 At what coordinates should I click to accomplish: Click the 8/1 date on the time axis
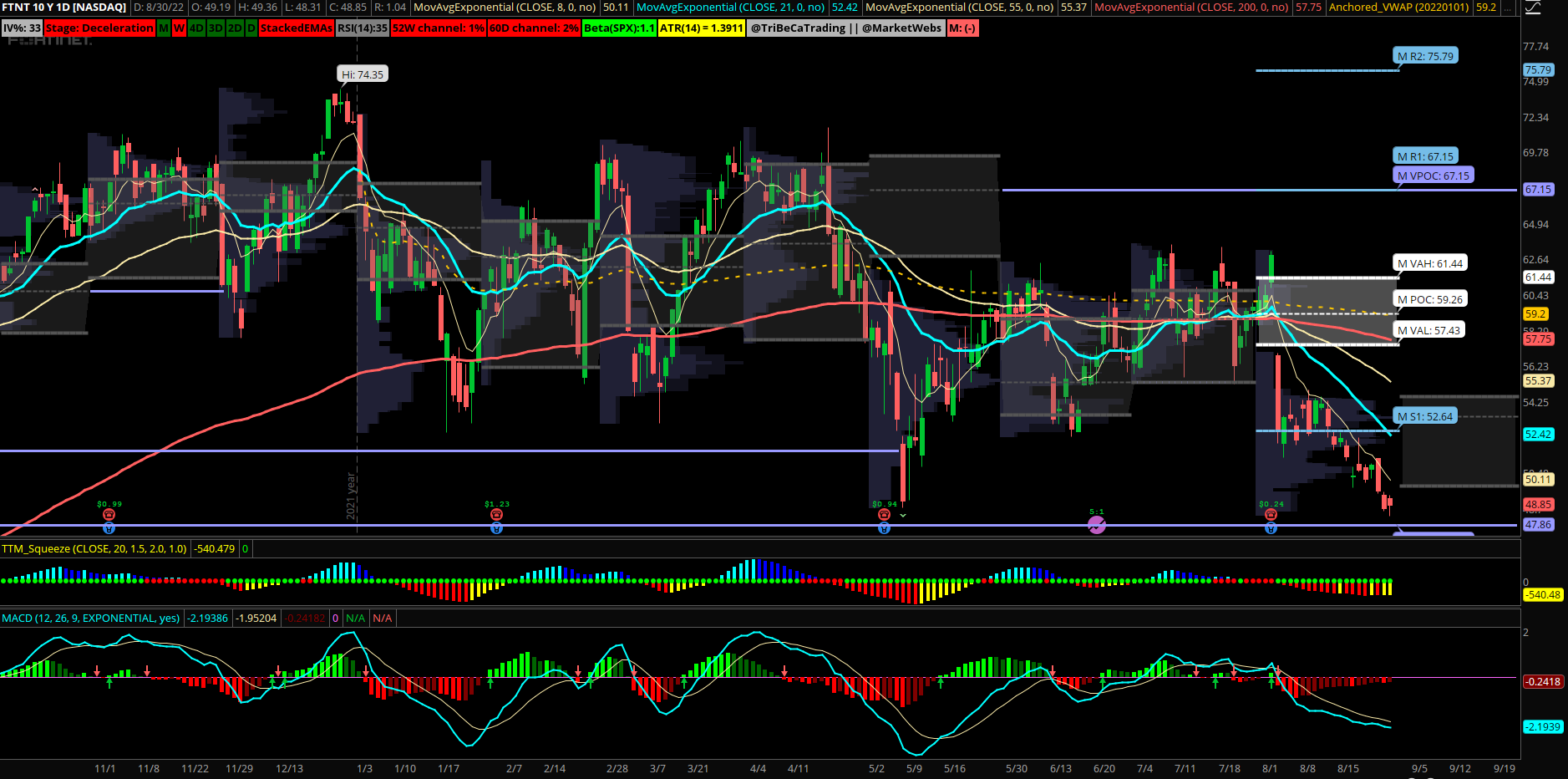click(x=1270, y=768)
